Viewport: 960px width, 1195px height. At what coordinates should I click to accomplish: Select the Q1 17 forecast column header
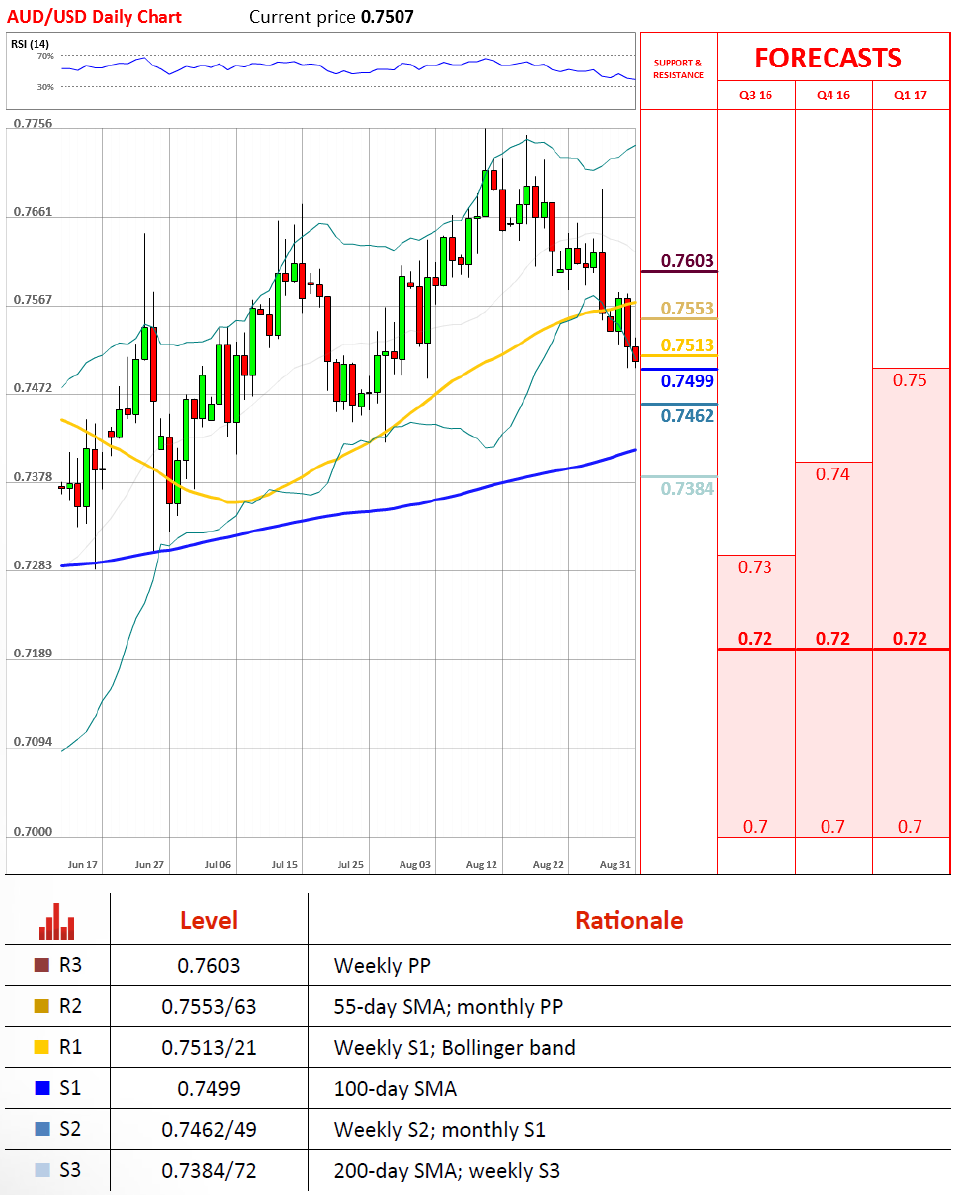[x=910, y=95]
